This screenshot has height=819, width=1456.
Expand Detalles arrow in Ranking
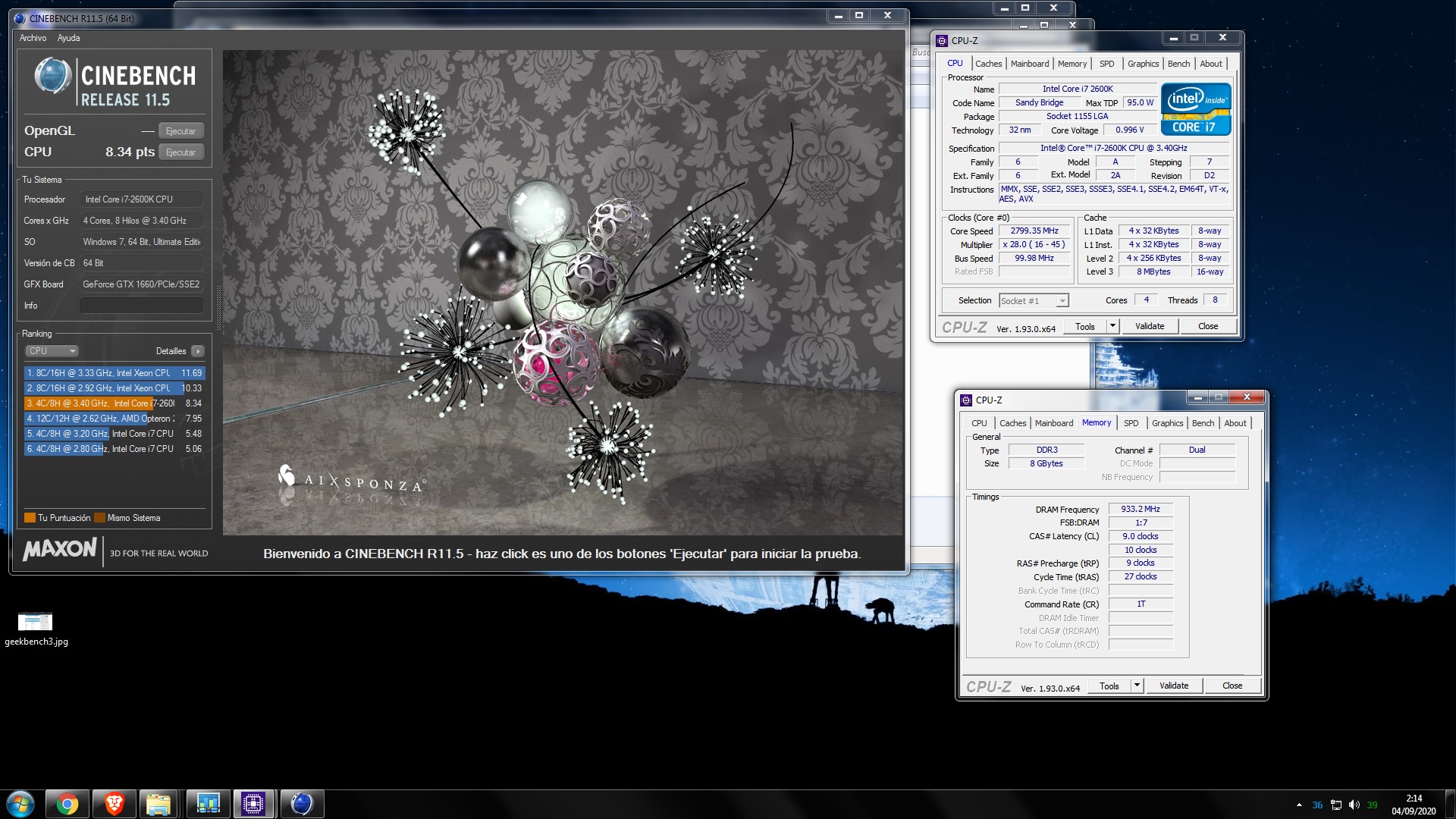pos(198,351)
